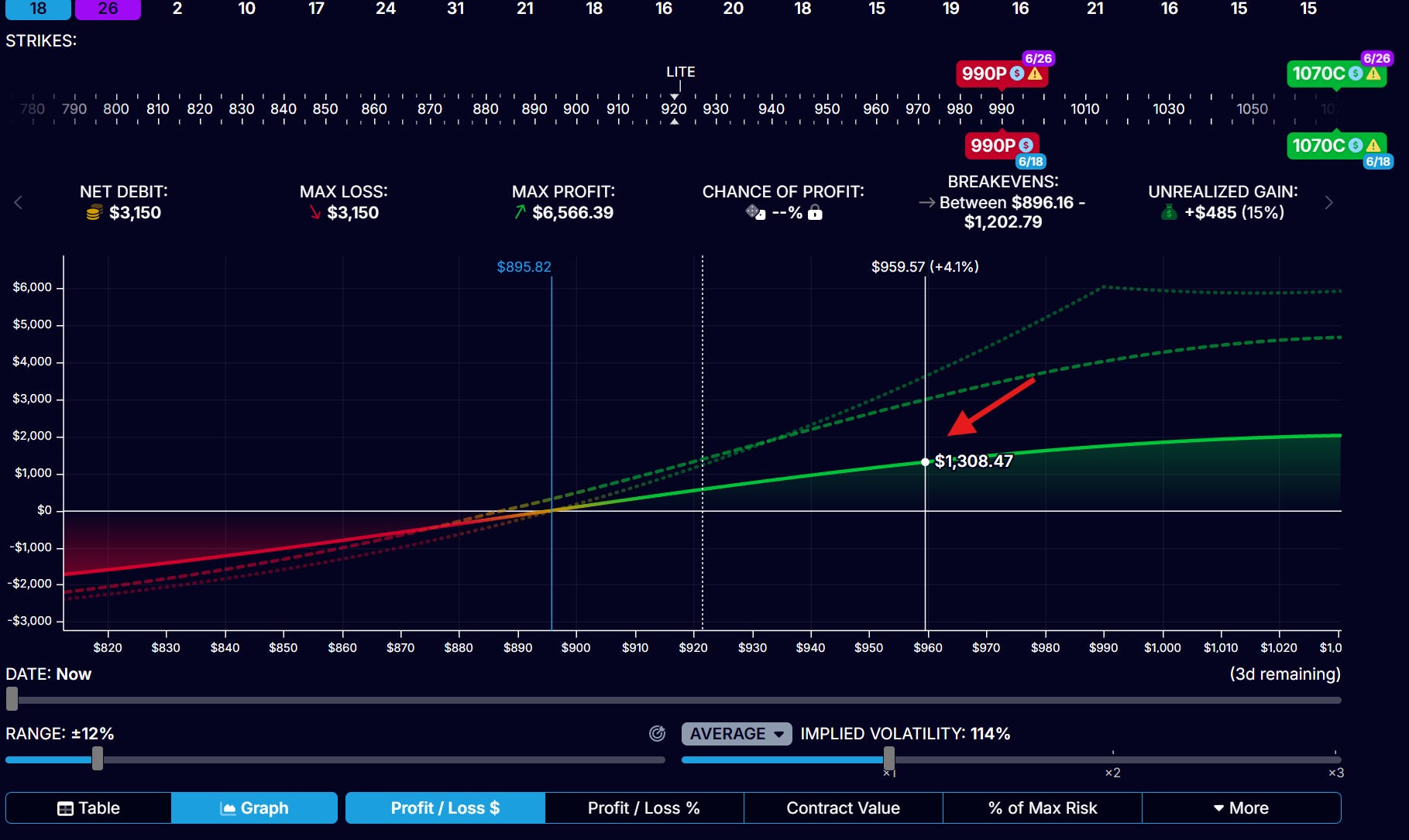Click the Implied Volatility slider handle
The height and width of the screenshot is (840, 1409).
pyautogui.click(x=889, y=759)
